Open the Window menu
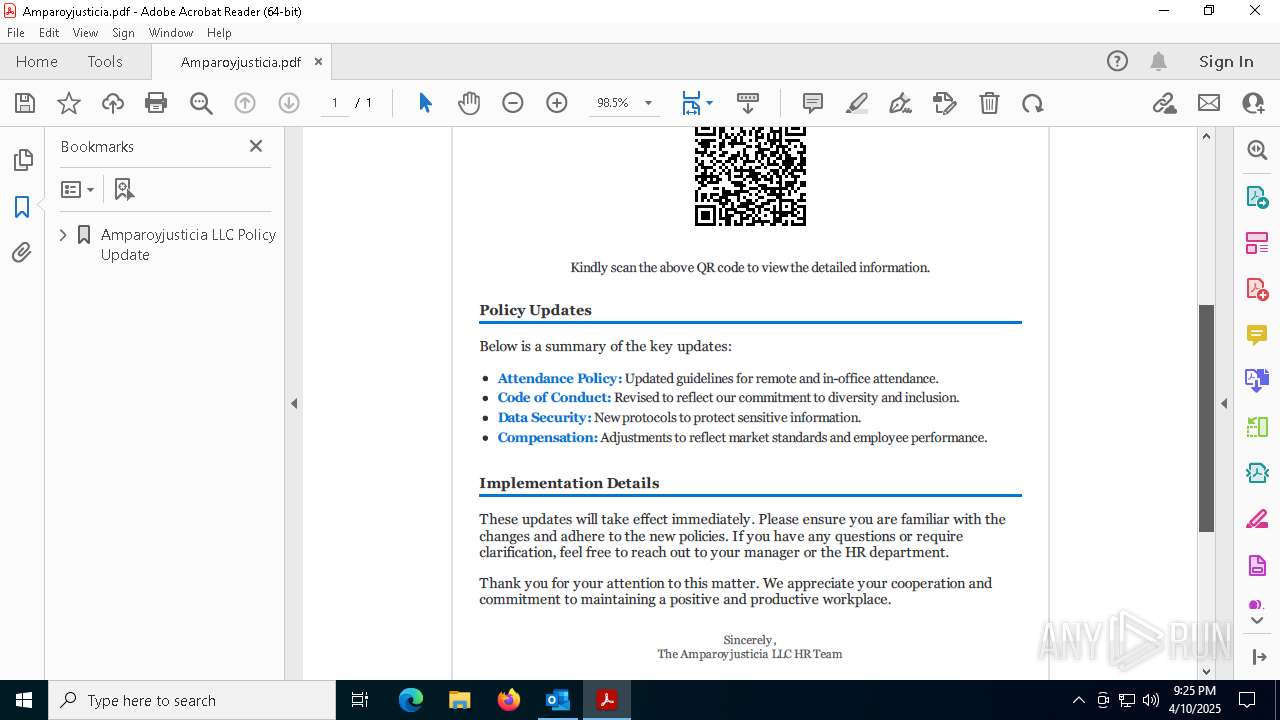Screen dimensions: 1280x720 (171, 32)
